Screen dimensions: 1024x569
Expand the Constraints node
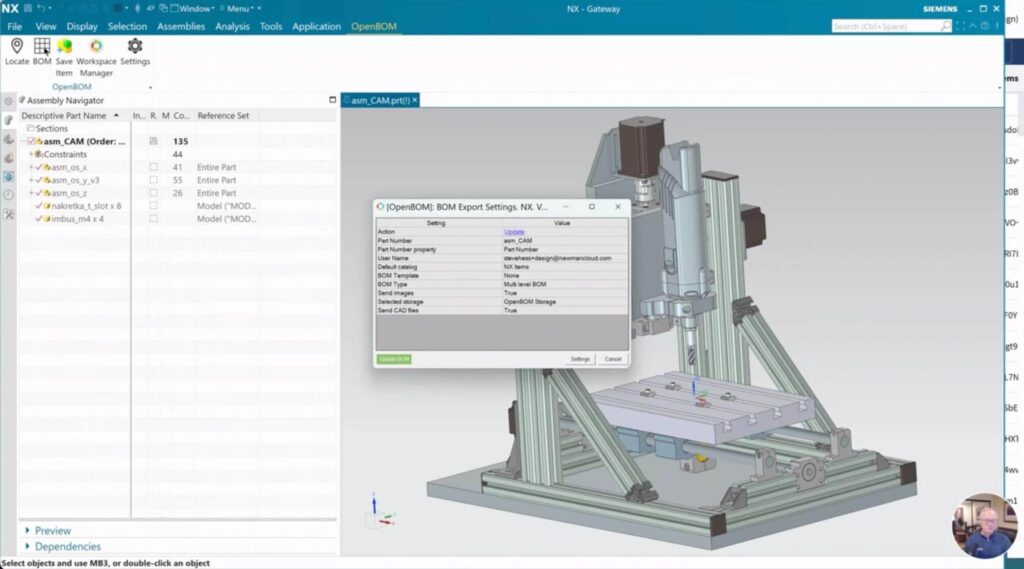pos(31,154)
